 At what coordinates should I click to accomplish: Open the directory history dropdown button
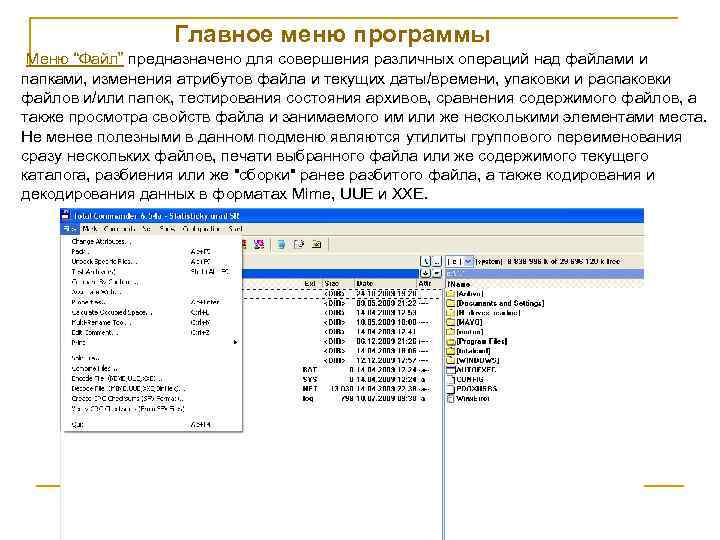(437, 274)
